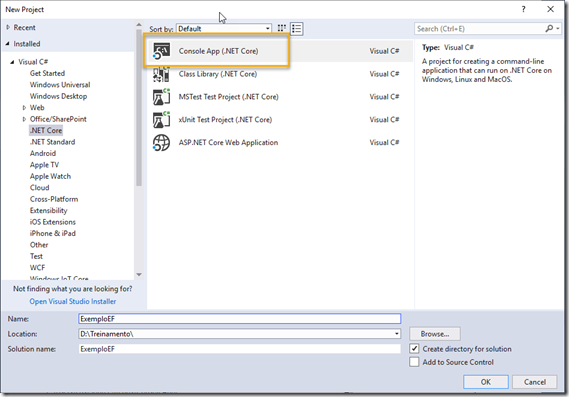The width and height of the screenshot is (569, 397).
Task: Expand the Office/SharePoint node
Action: pyautogui.click(x=24, y=119)
